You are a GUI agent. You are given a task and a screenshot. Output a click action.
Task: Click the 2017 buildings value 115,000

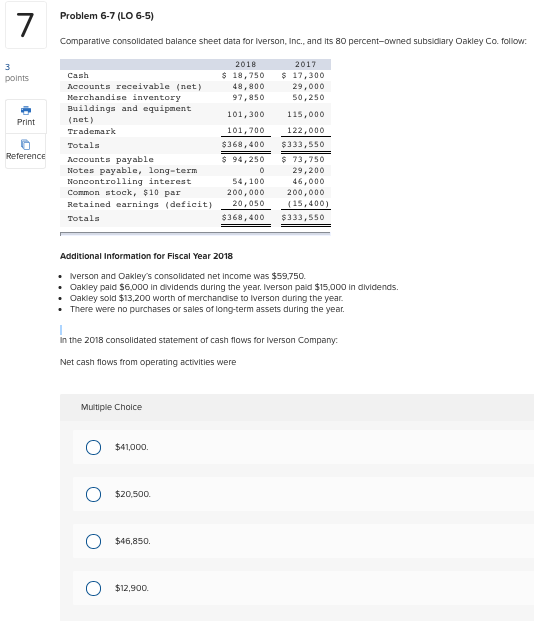305,114
